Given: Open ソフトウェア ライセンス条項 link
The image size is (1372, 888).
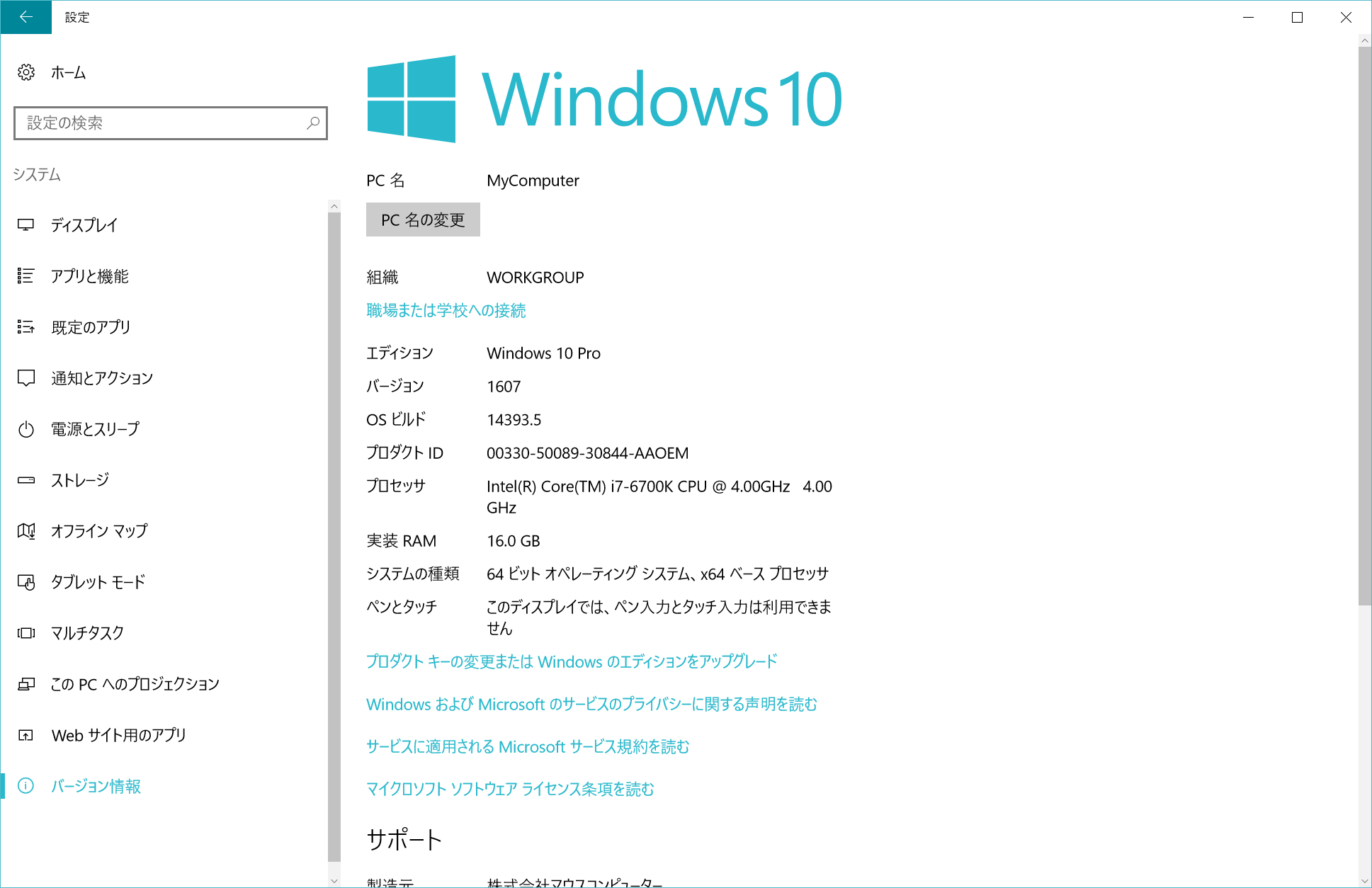Looking at the screenshot, I should click(510, 789).
